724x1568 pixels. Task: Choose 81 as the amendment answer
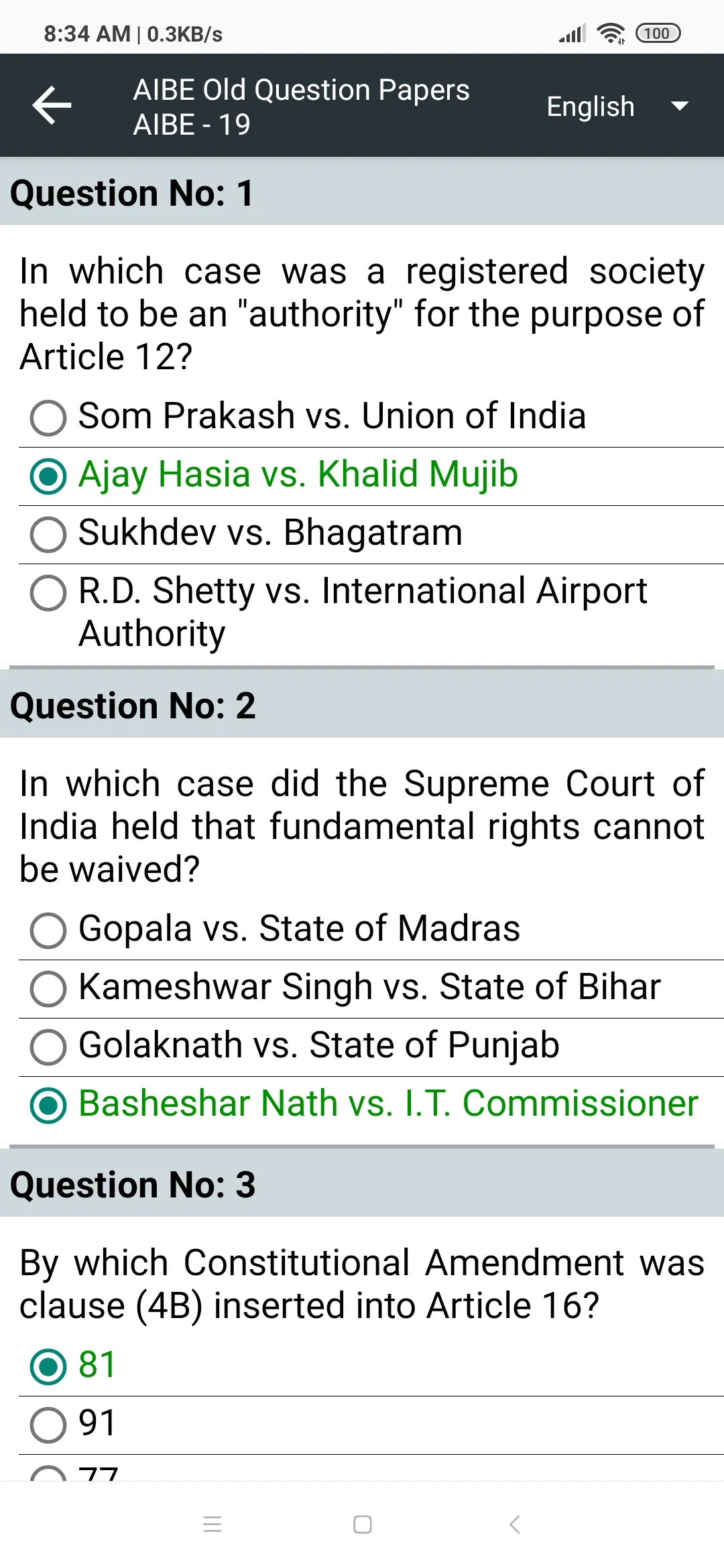click(x=371, y=1366)
